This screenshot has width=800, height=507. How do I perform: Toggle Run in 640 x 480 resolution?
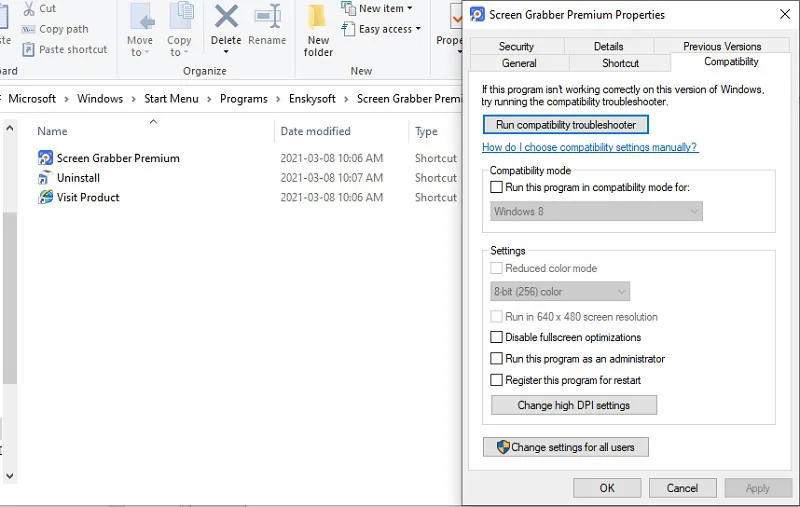pyautogui.click(x=496, y=317)
